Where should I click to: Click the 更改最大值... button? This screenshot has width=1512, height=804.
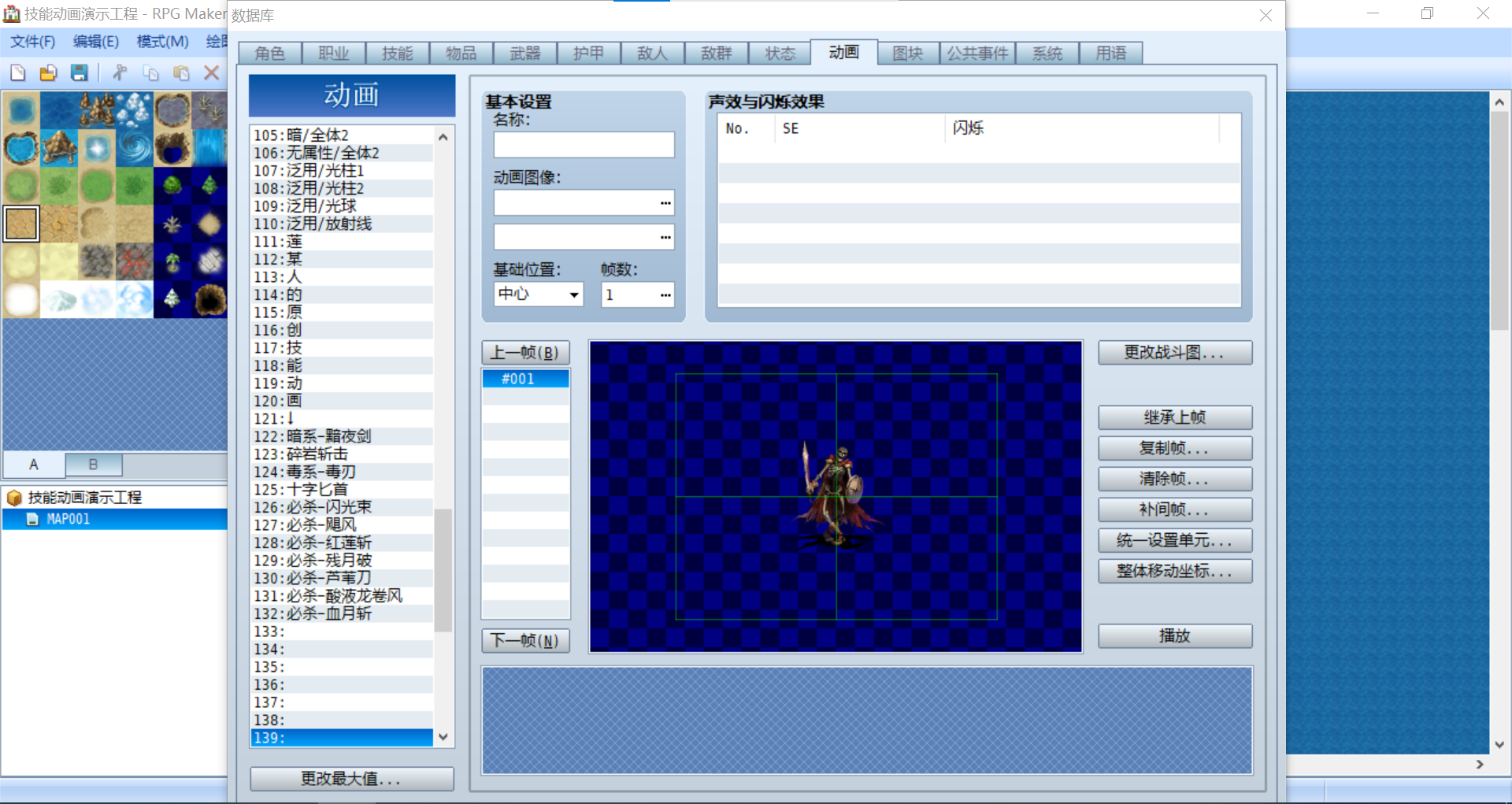click(x=352, y=779)
